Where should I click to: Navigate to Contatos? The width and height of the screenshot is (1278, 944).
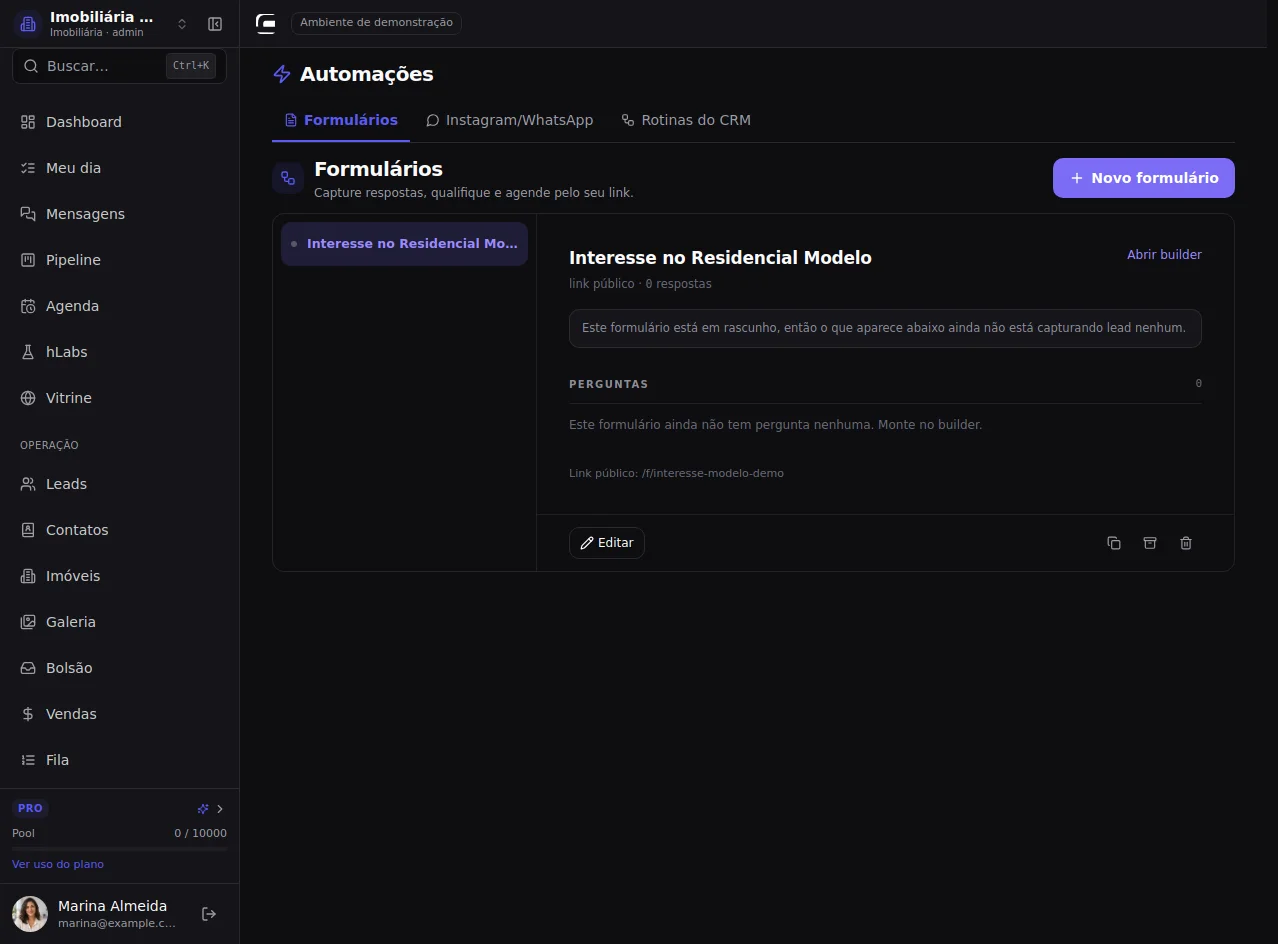click(x=120, y=530)
